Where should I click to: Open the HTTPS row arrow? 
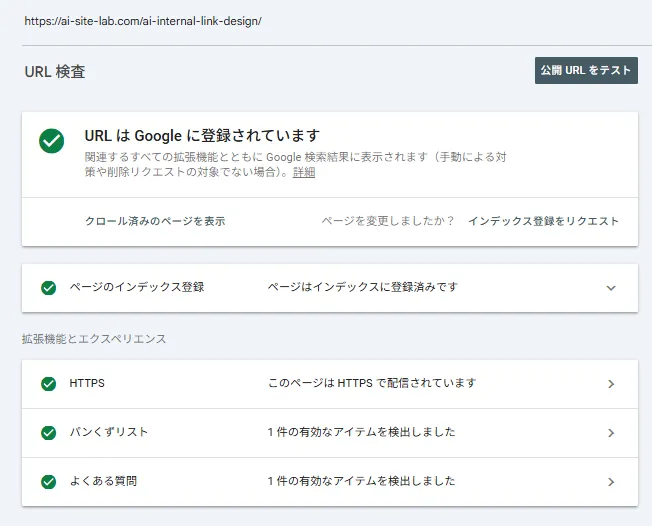pyautogui.click(x=611, y=384)
